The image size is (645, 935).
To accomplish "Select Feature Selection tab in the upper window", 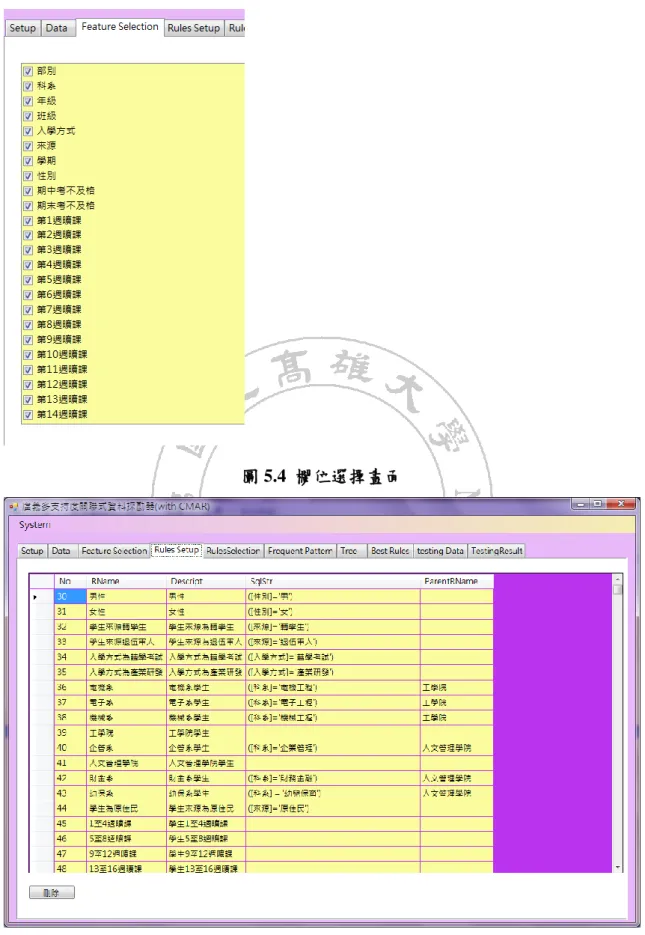I will (120, 27).
